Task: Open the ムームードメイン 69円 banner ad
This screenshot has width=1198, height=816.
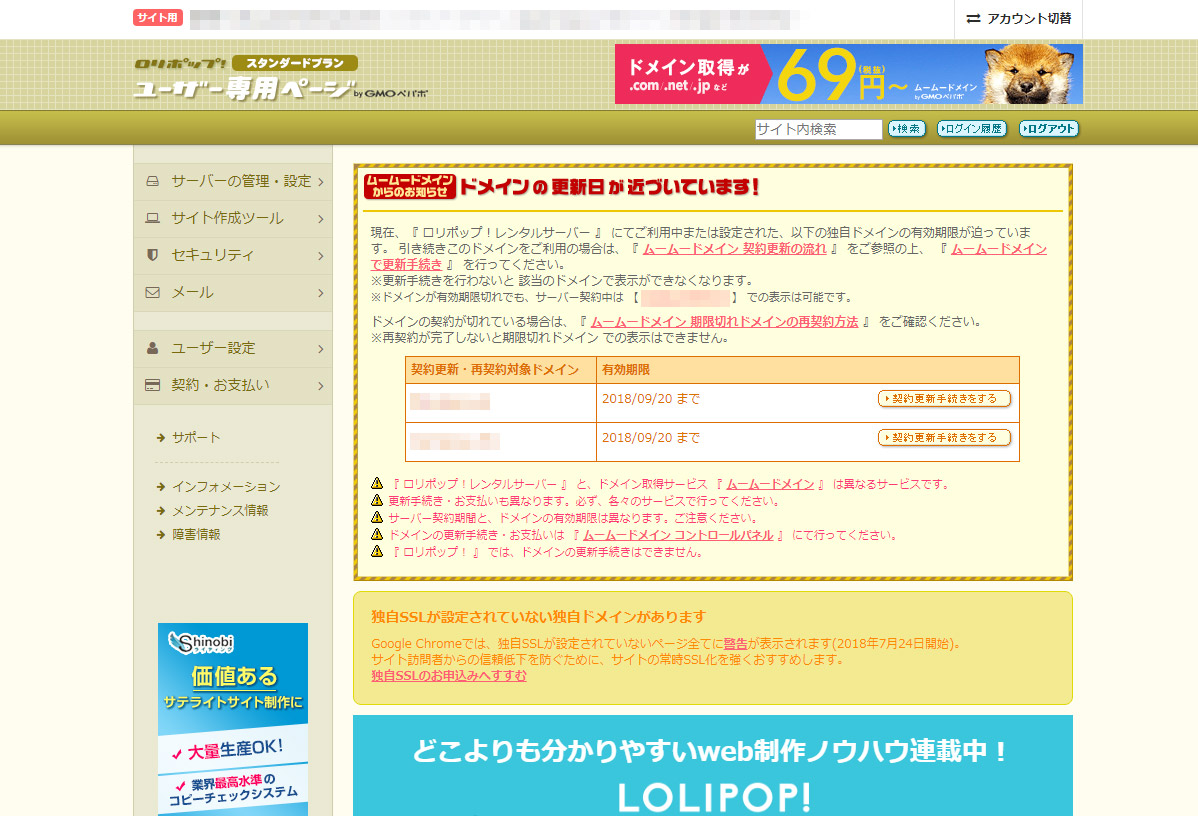Action: tap(848, 74)
